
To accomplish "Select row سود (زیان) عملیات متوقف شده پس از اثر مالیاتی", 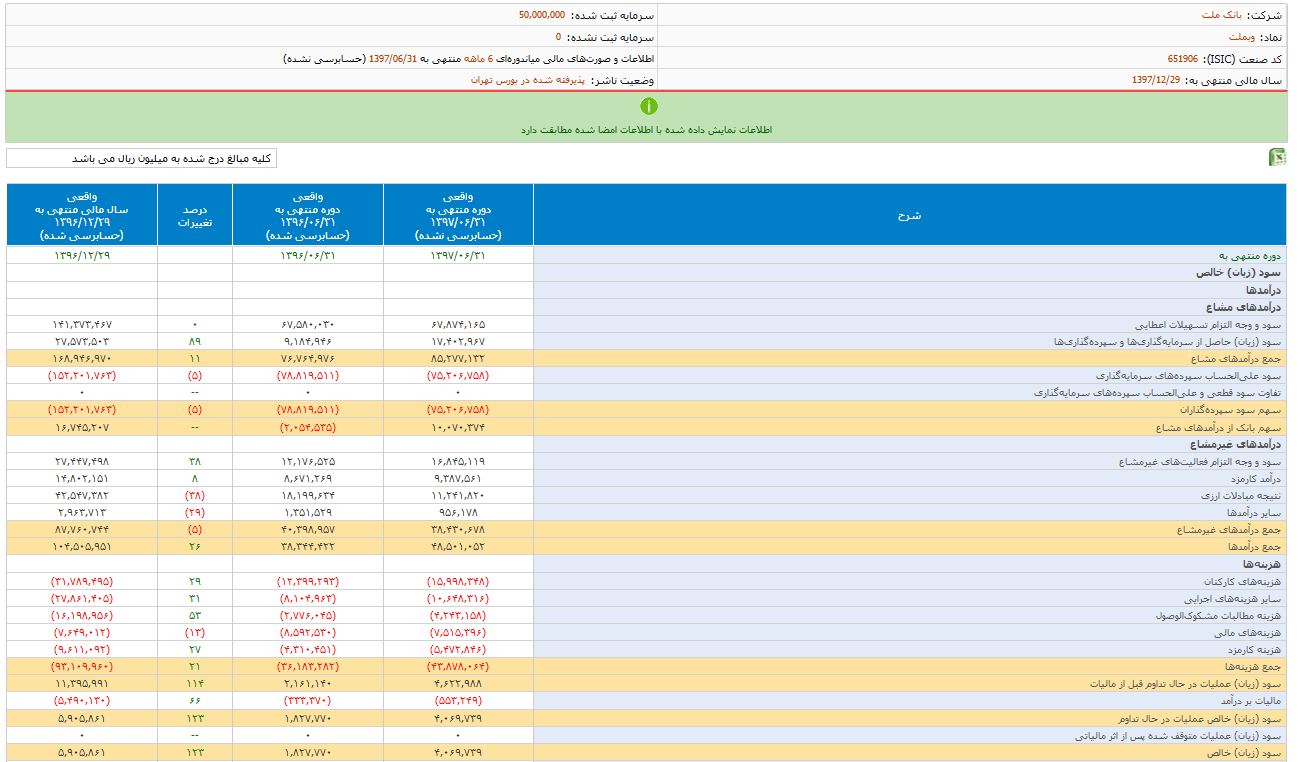I will [646, 735].
